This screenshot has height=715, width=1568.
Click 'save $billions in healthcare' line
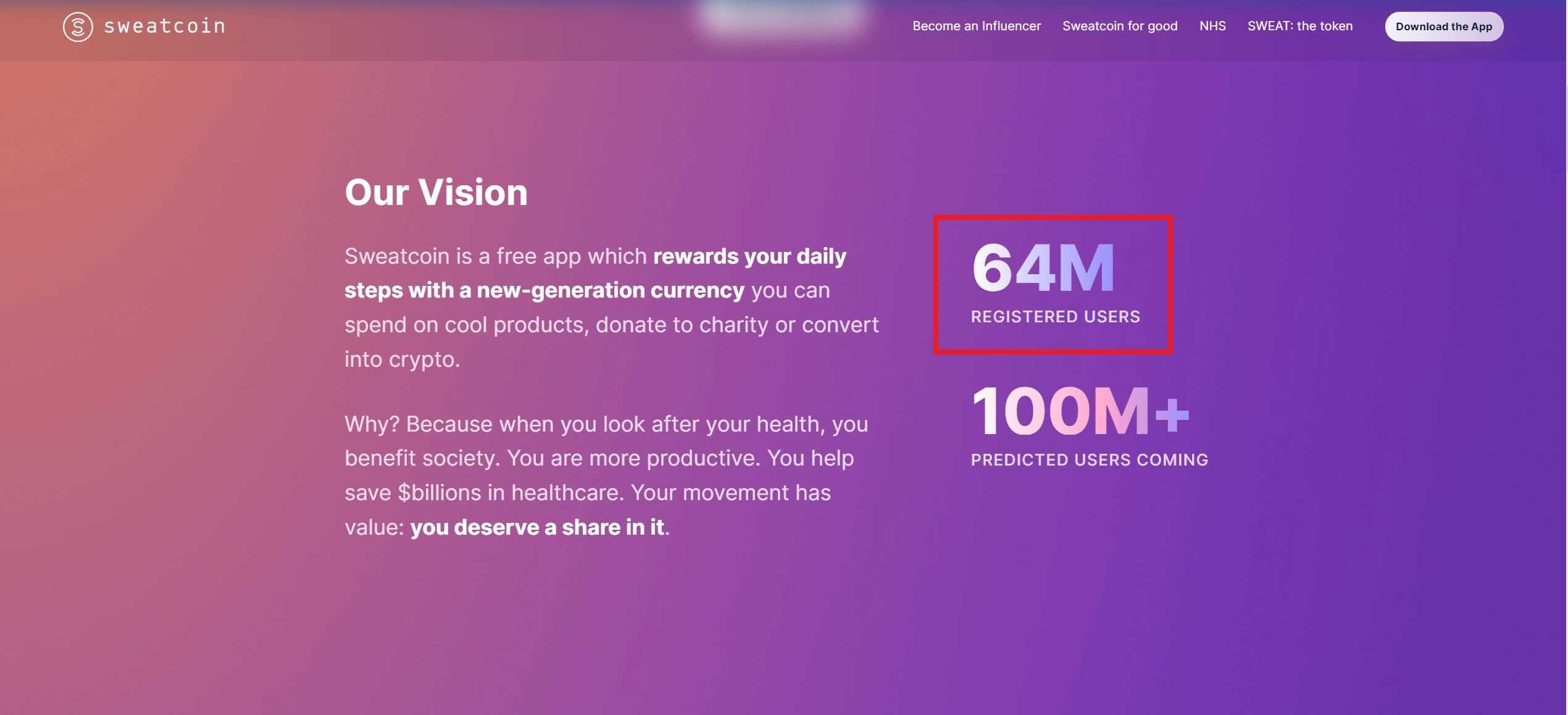coord(588,493)
